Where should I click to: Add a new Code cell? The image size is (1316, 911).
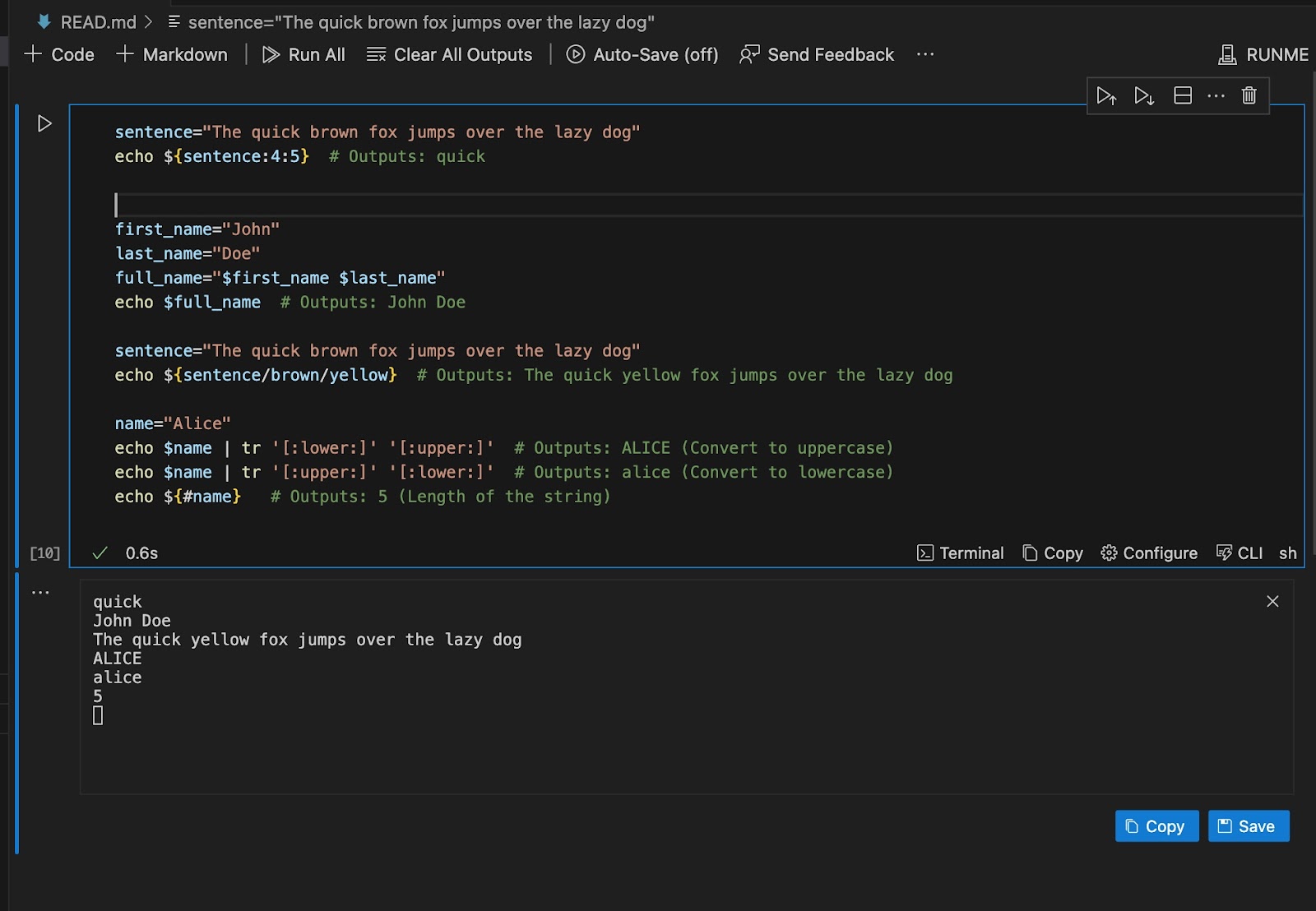pyautogui.click(x=59, y=54)
